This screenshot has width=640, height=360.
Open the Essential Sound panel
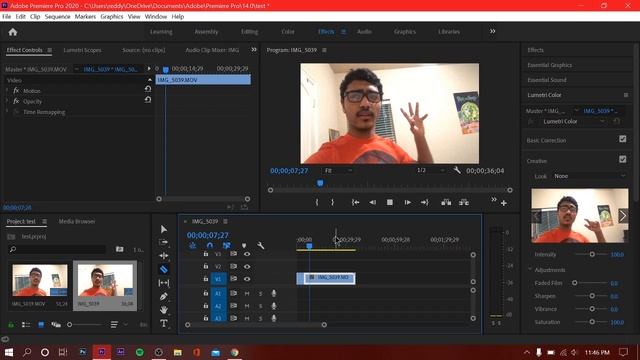tap(547, 80)
